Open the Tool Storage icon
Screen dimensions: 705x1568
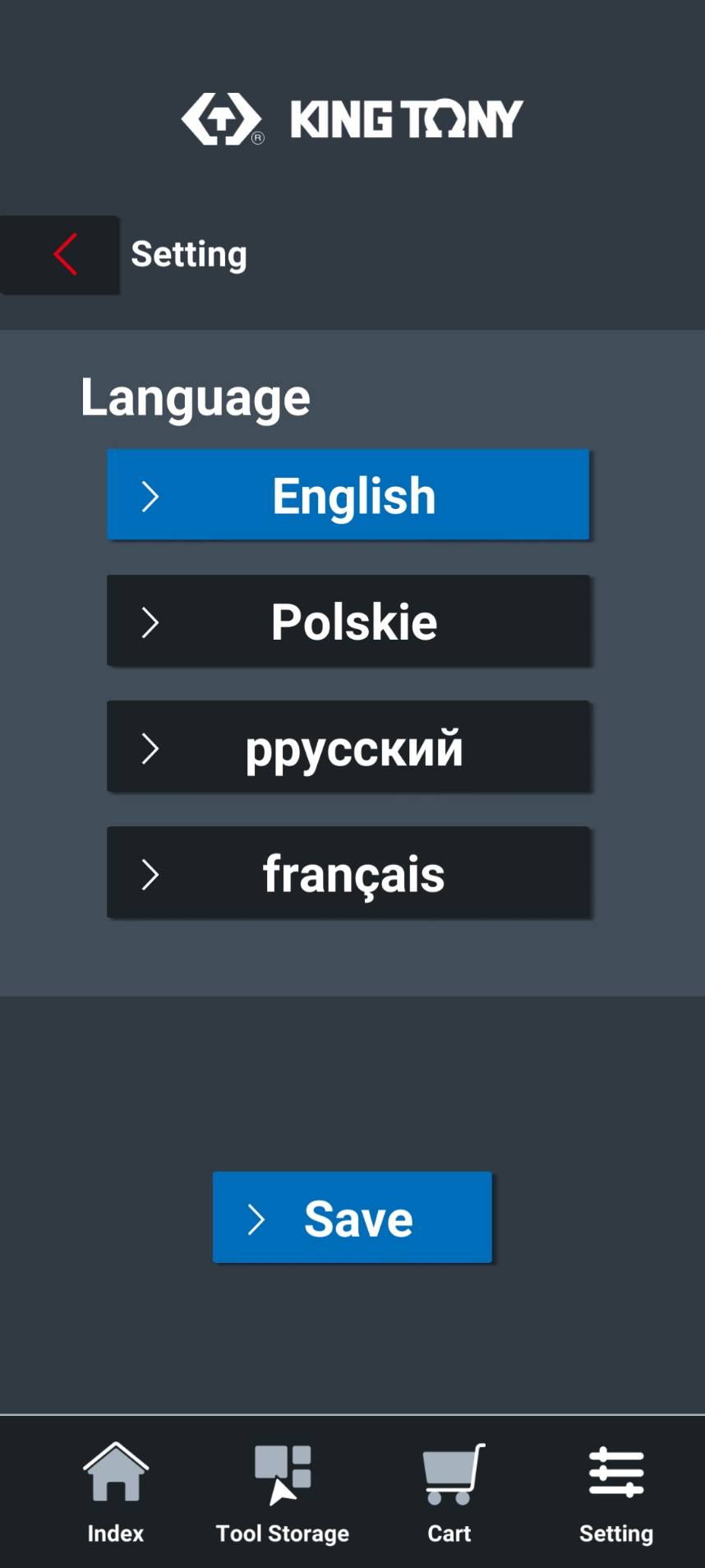[x=283, y=1473]
